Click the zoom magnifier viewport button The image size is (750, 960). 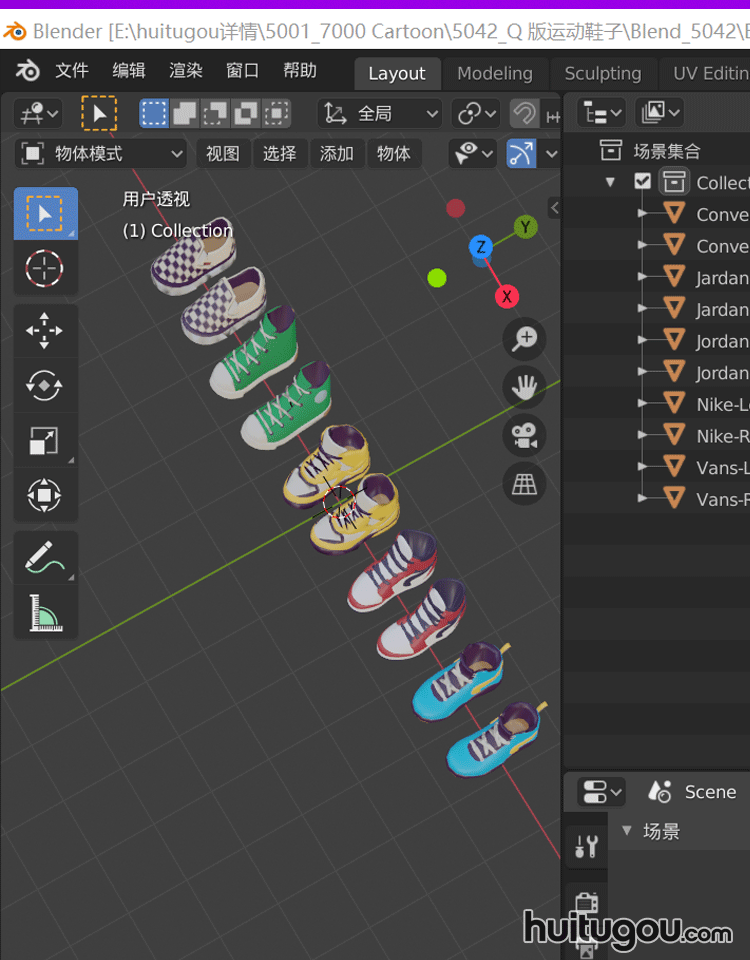pos(524,339)
